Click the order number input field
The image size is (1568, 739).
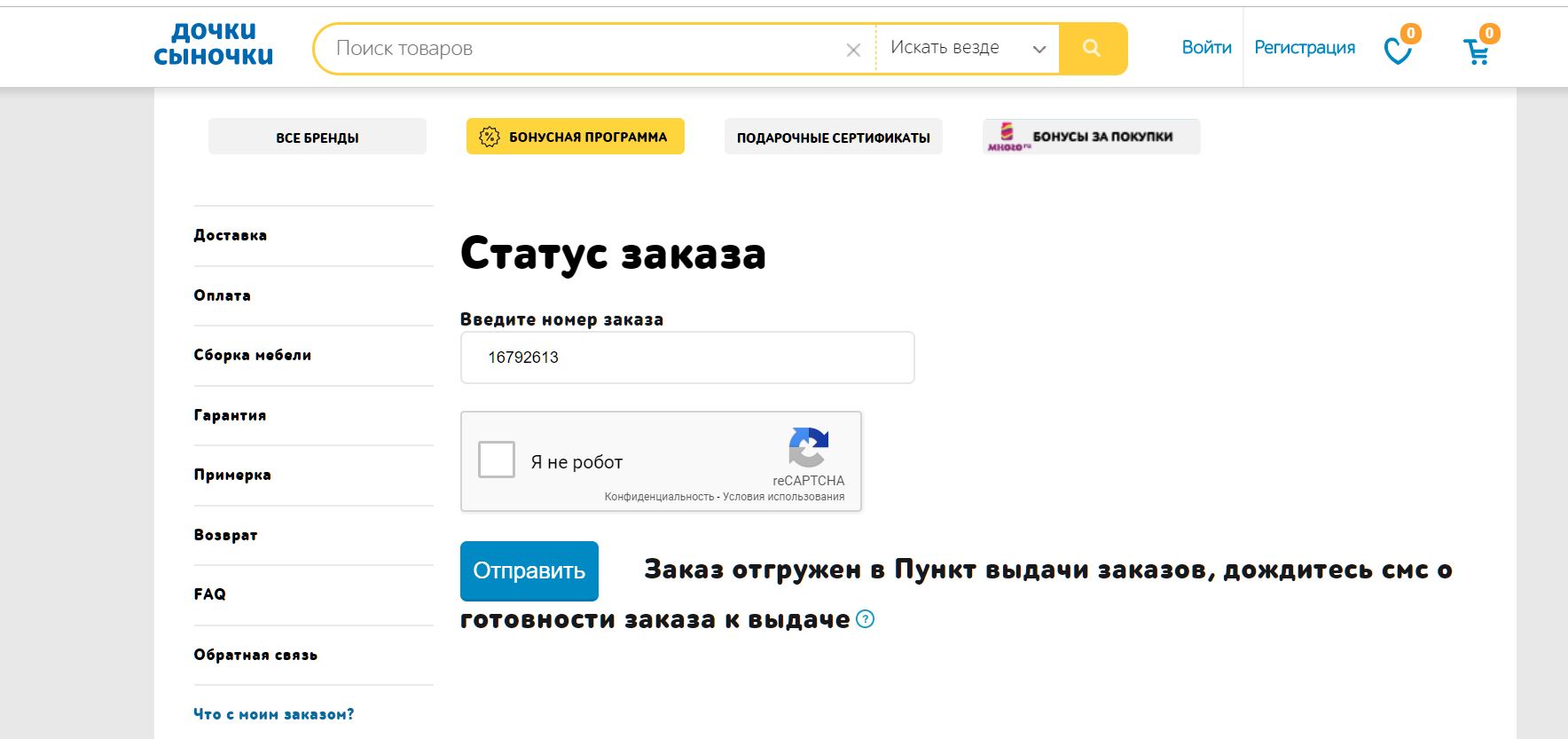click(687, 358)
